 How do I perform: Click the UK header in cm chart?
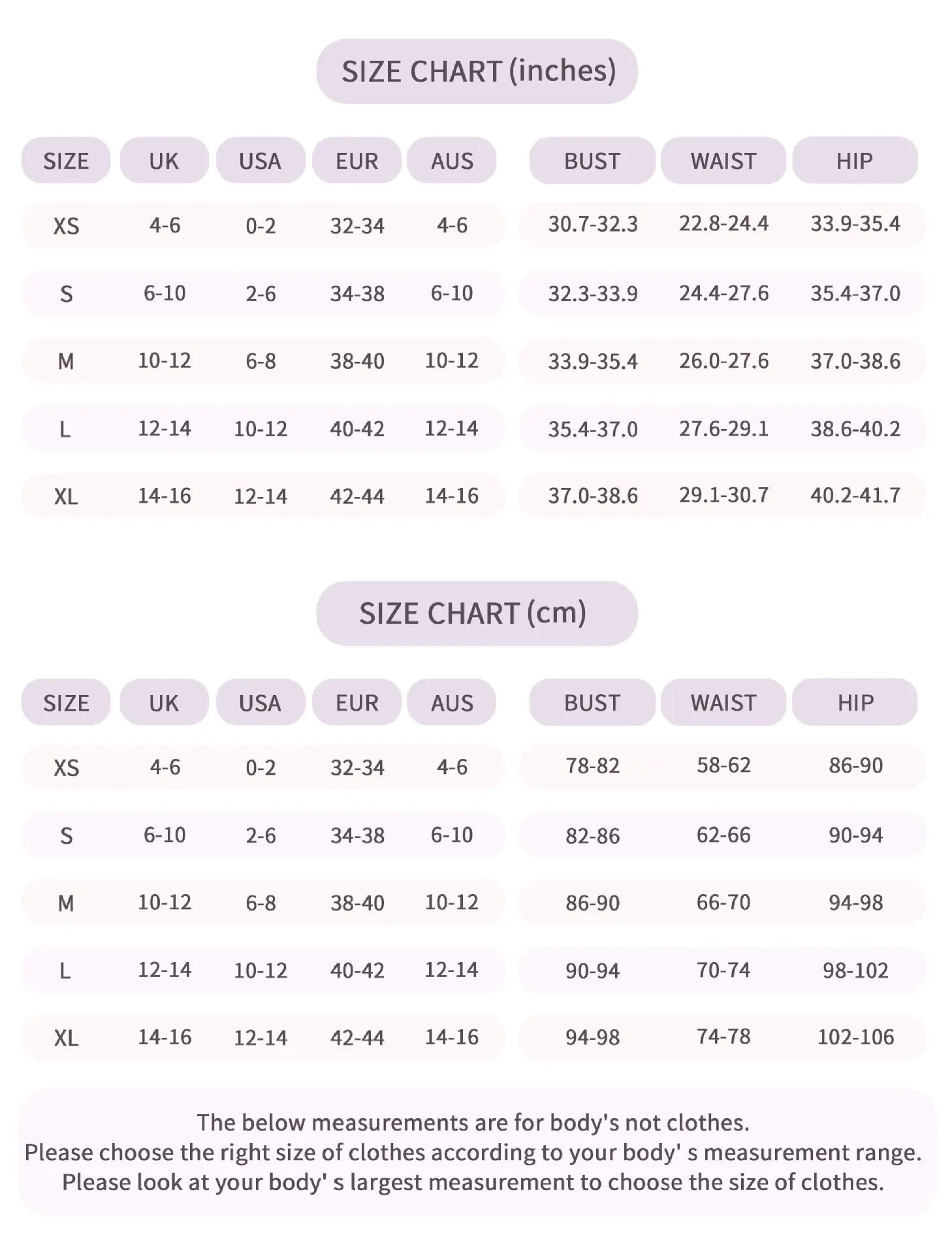[x=164, y=702]
